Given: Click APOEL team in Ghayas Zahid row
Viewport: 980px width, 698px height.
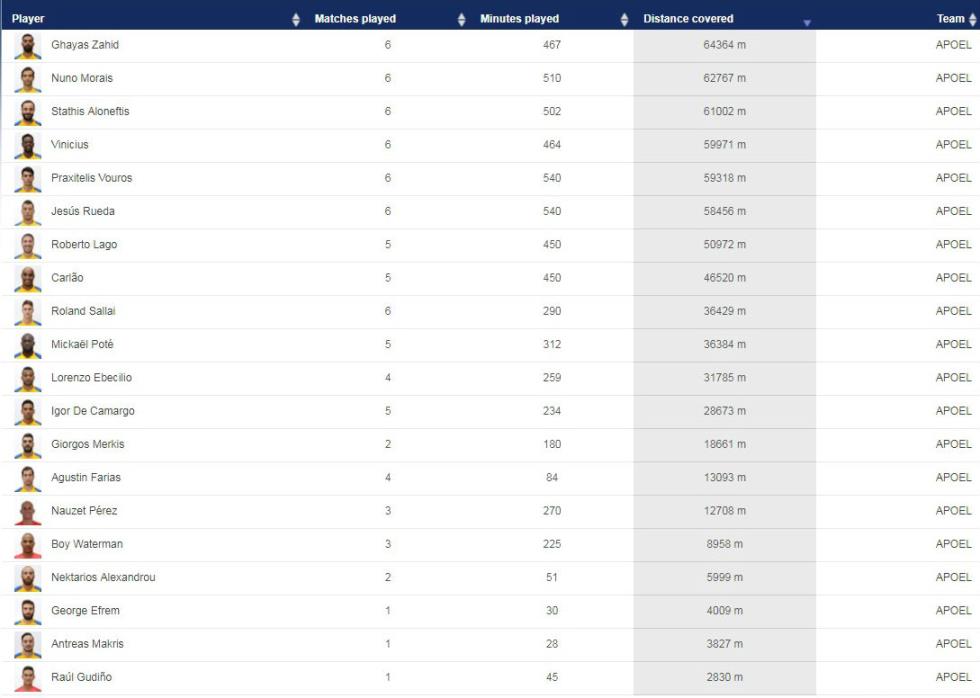Looking at the screenshot, I should tap(954, 45).
